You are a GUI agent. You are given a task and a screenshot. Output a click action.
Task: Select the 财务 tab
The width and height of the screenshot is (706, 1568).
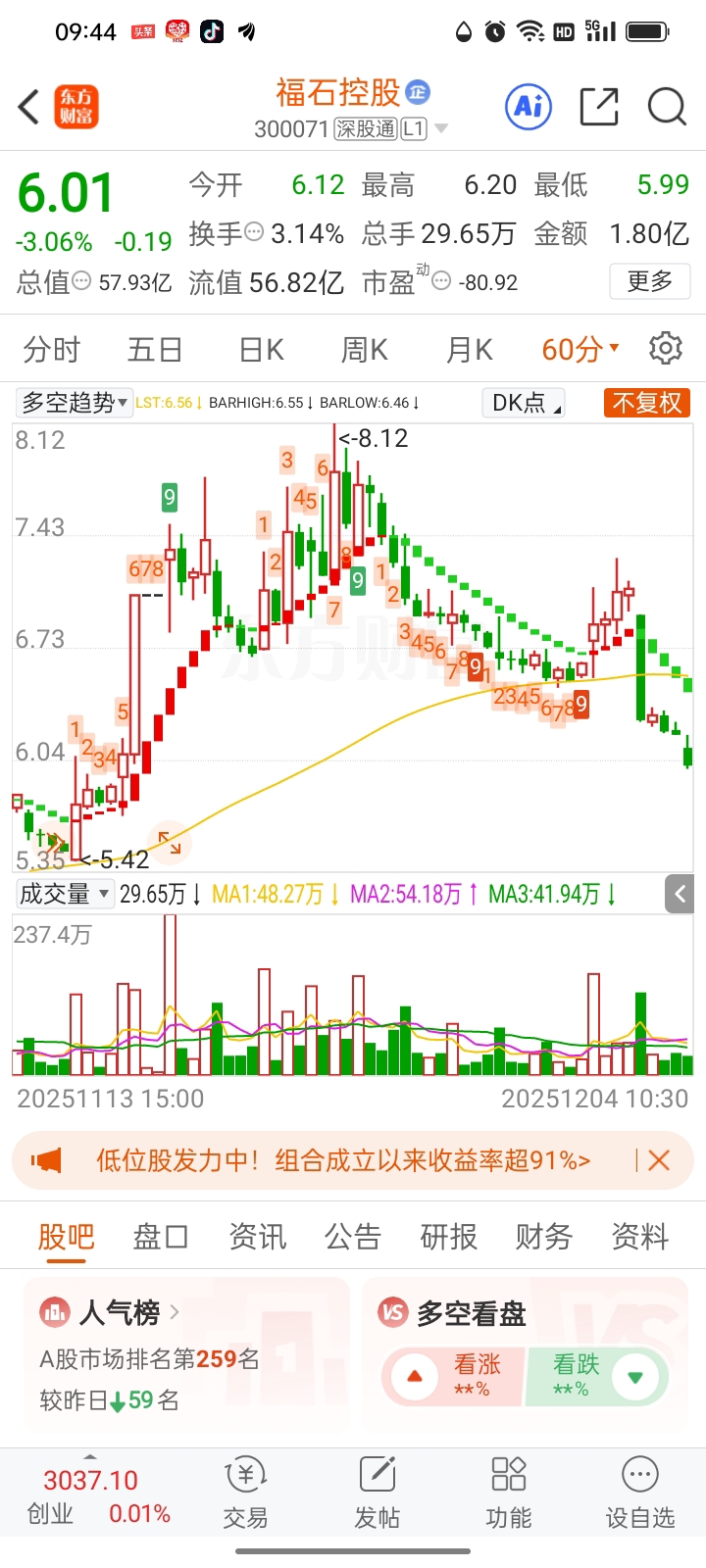pyautogui.click(x=544, y=1237)
